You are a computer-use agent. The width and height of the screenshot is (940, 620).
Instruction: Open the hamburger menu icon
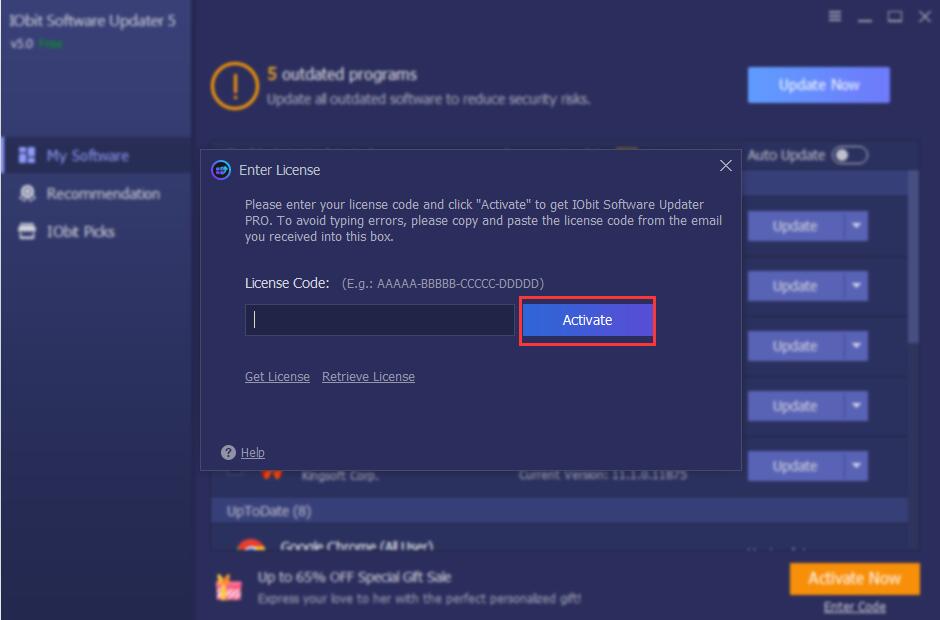point(835,17)
